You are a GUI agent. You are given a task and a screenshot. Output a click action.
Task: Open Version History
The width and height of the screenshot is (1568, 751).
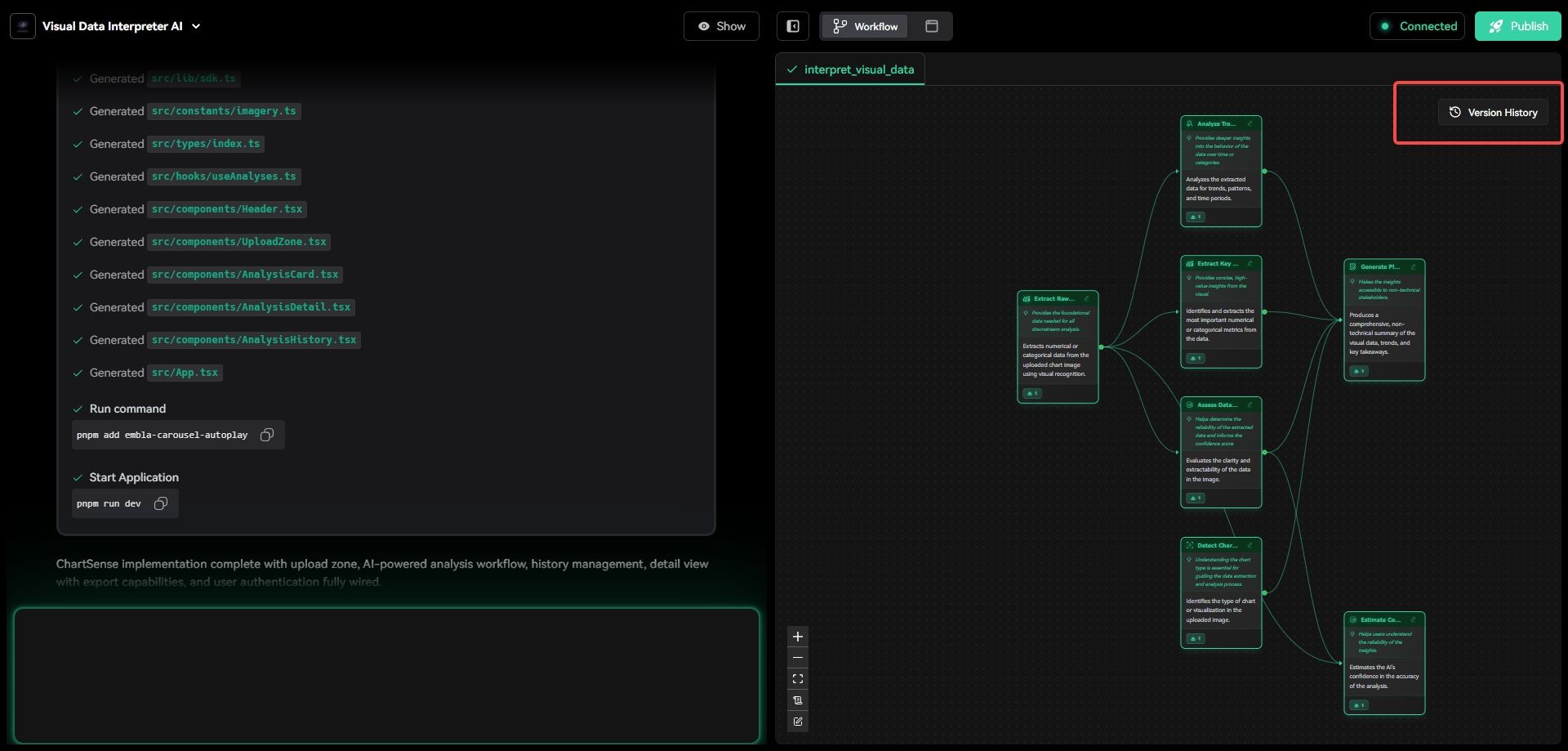[x=1493, y=113]
